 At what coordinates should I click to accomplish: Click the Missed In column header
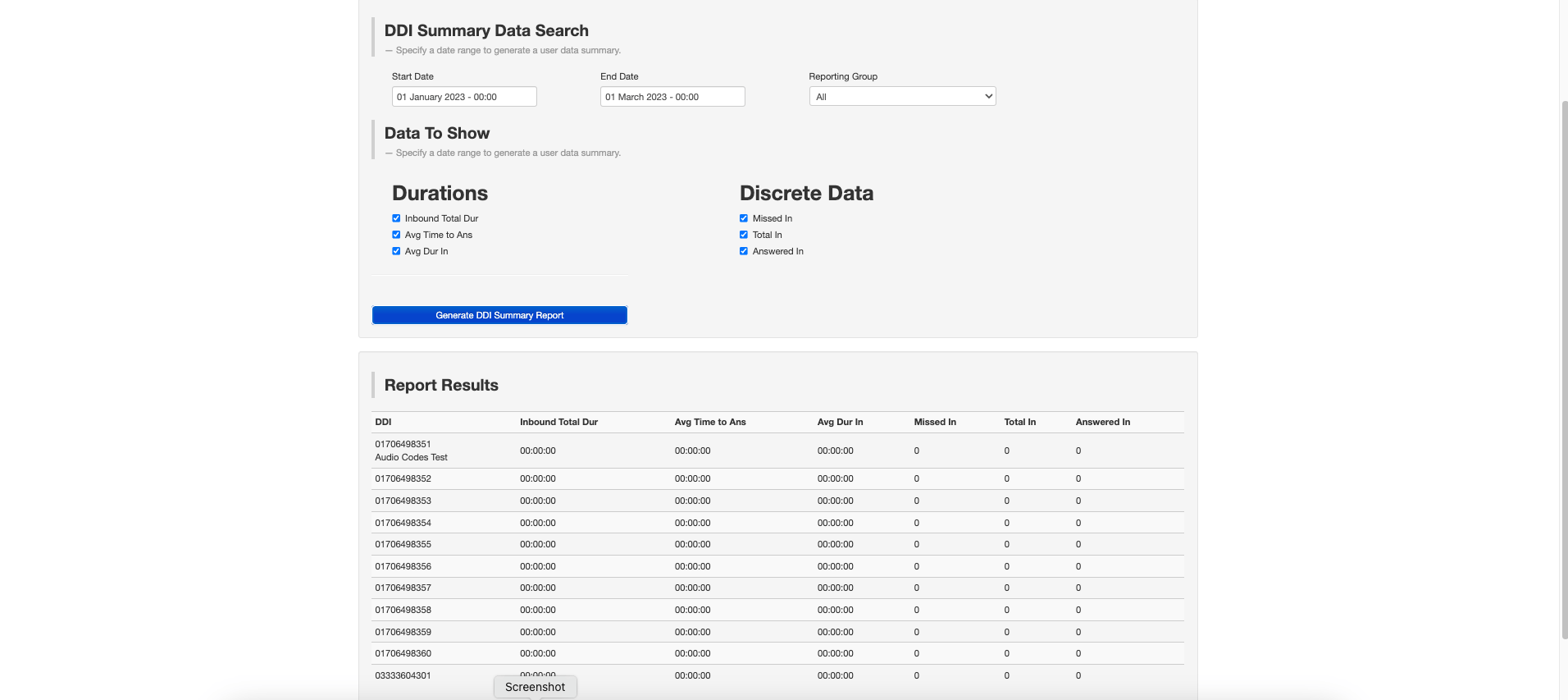pos(935,422)
